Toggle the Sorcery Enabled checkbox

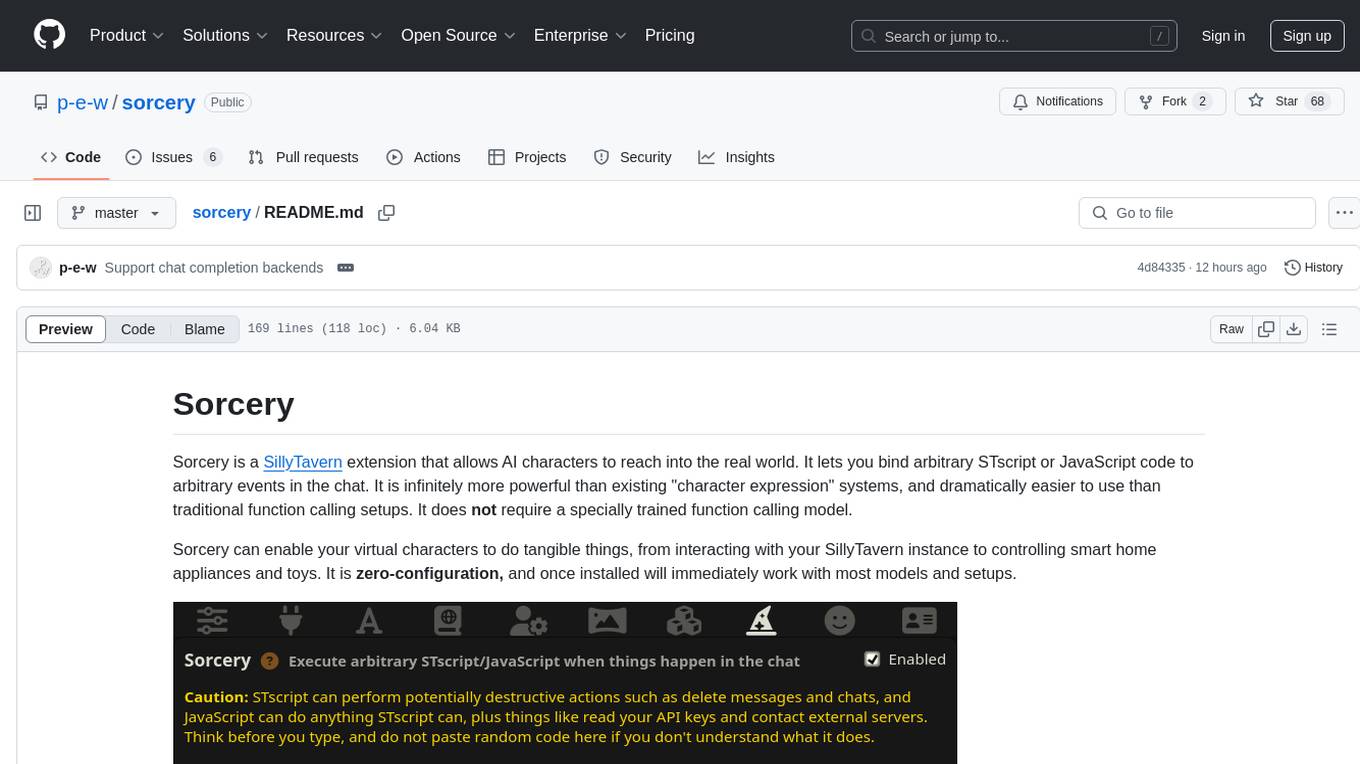coord(872,659)
